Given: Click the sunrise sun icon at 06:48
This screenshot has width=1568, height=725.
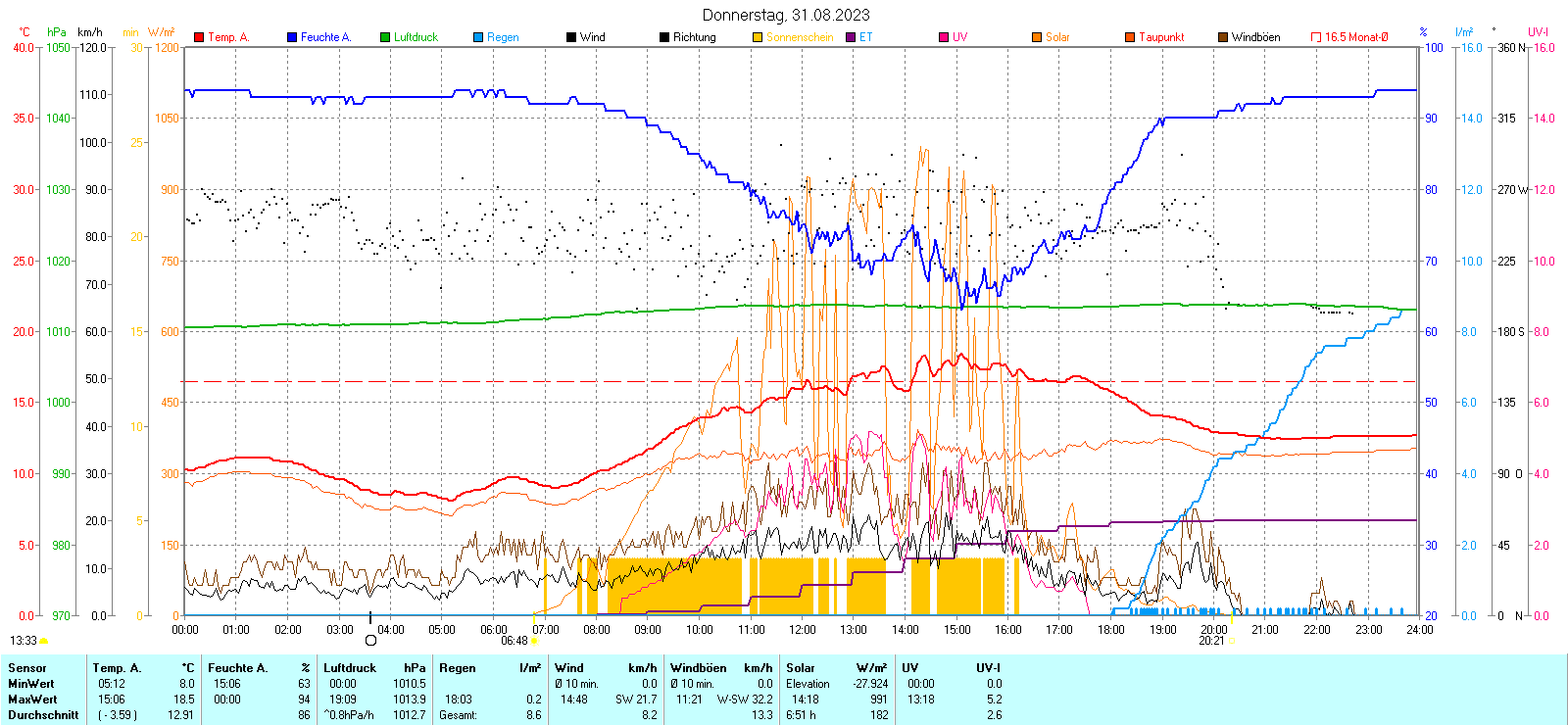Looking at the screenshot, I should pyautogui.click(x=534, y=641).
